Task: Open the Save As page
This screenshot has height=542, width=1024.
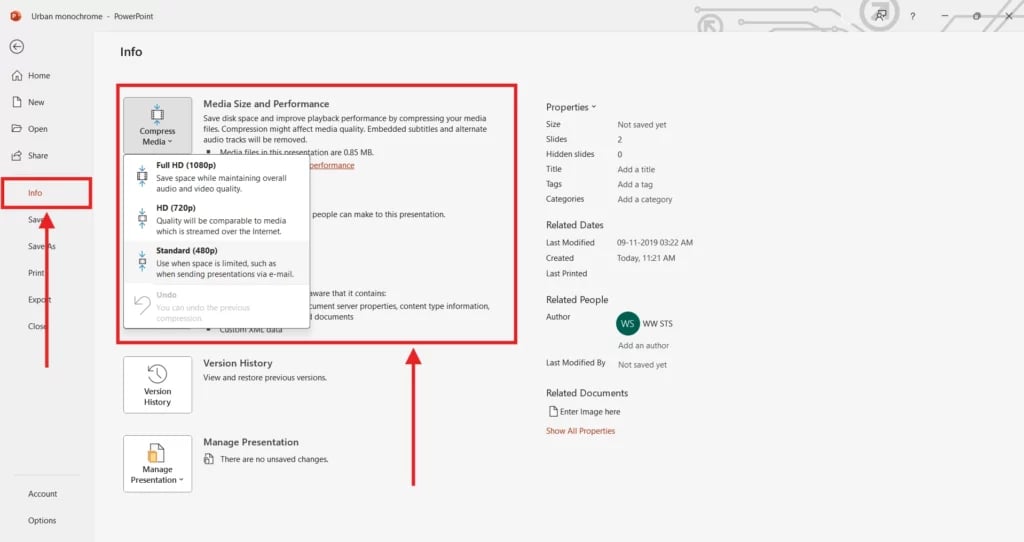Action: tap(42, 246)
